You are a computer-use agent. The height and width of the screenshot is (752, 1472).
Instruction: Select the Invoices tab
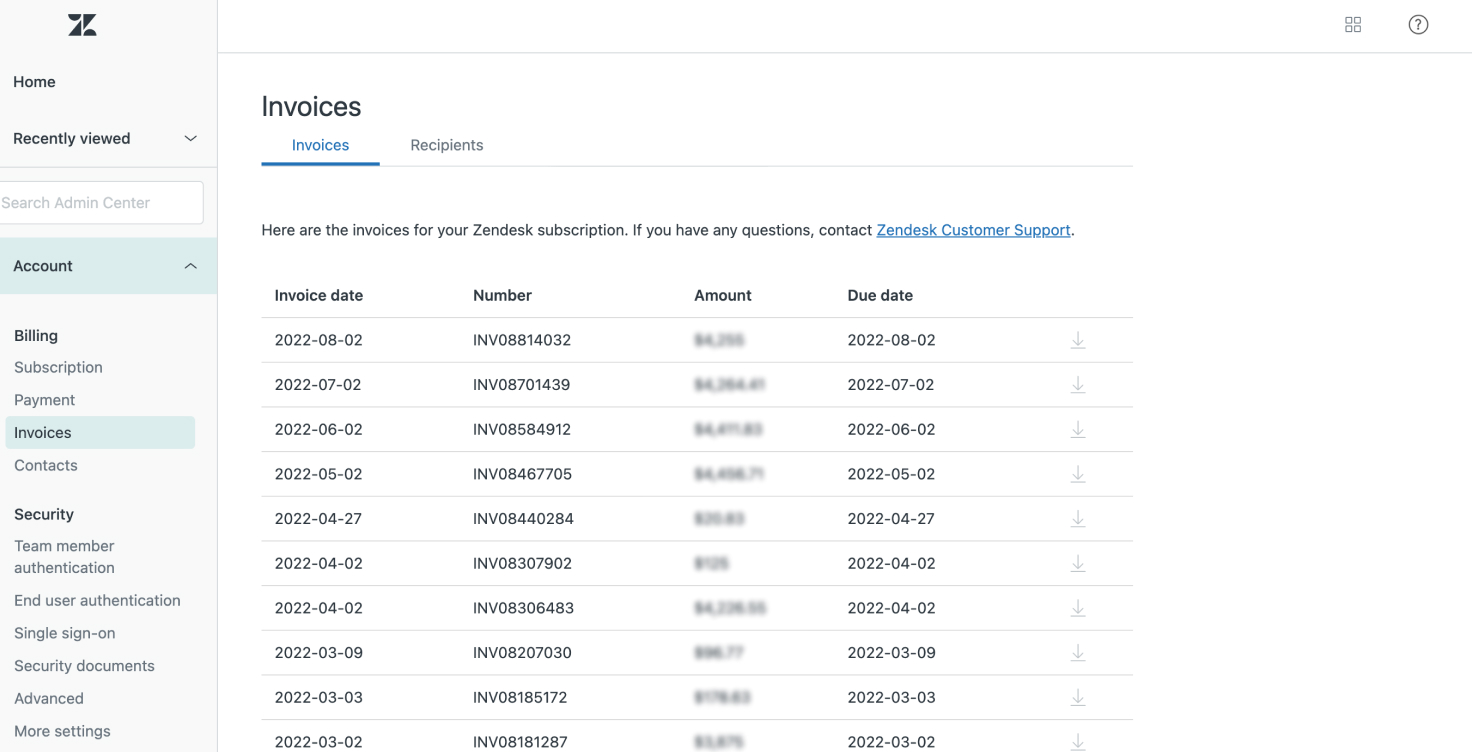(320, 145)
